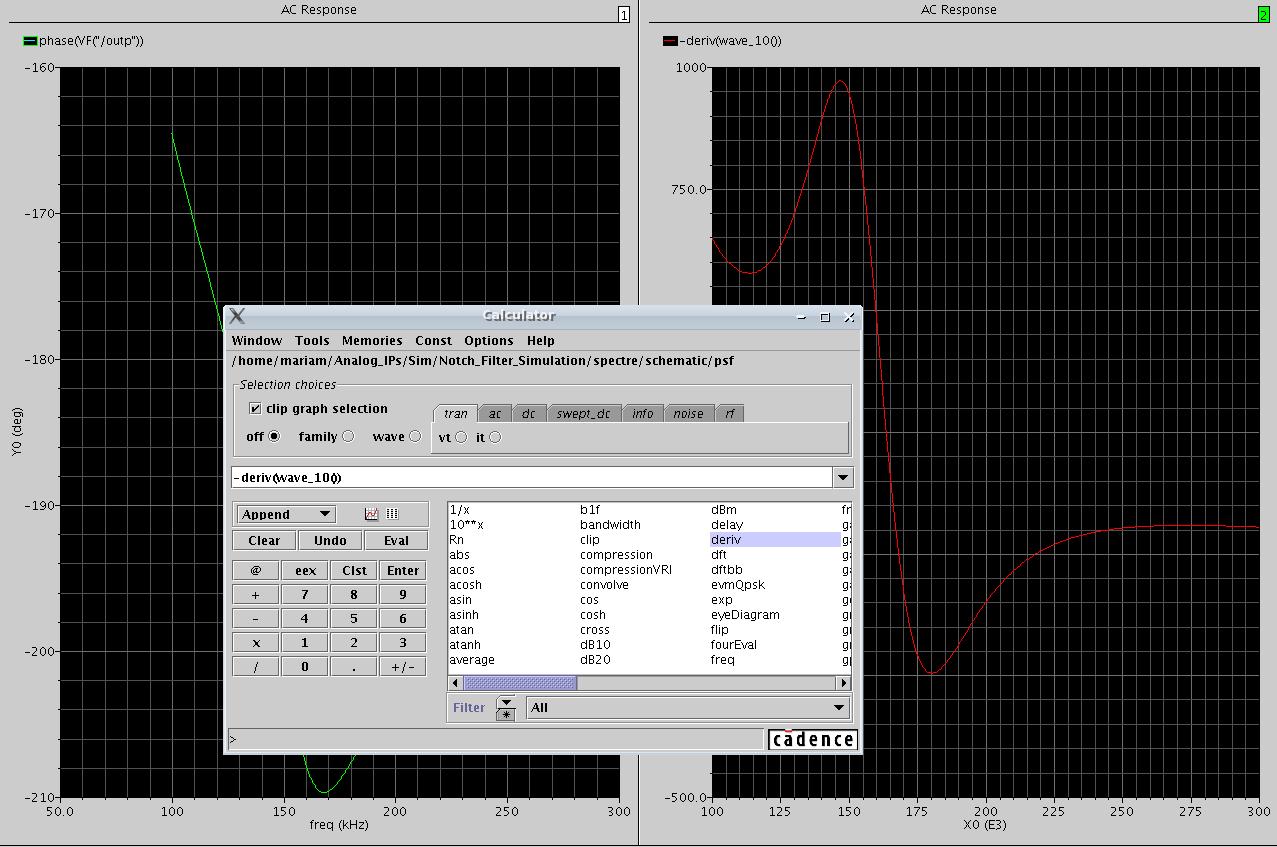Click the plot waveform icon next to Append

pyautogui.click(x=372, y=514)
